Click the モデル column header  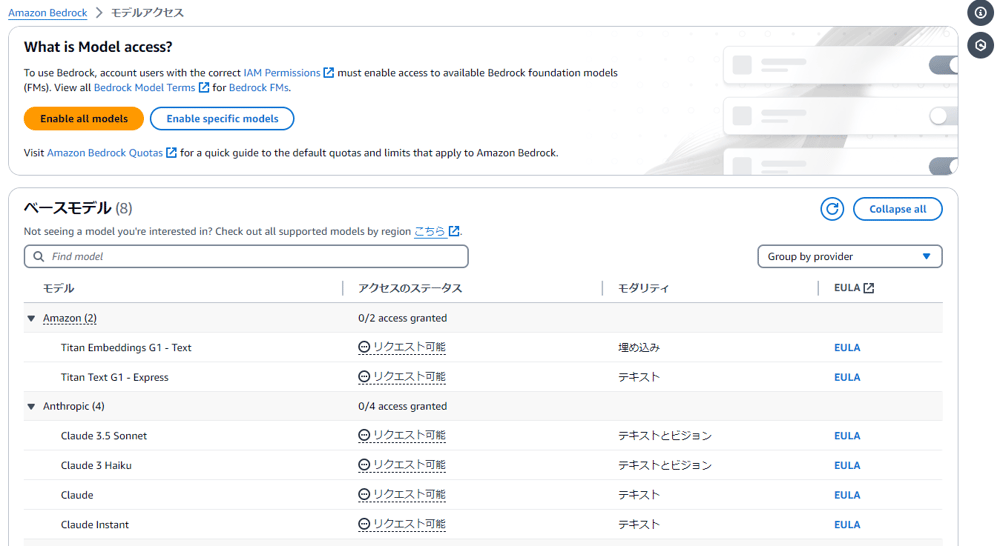pos(59,288)
